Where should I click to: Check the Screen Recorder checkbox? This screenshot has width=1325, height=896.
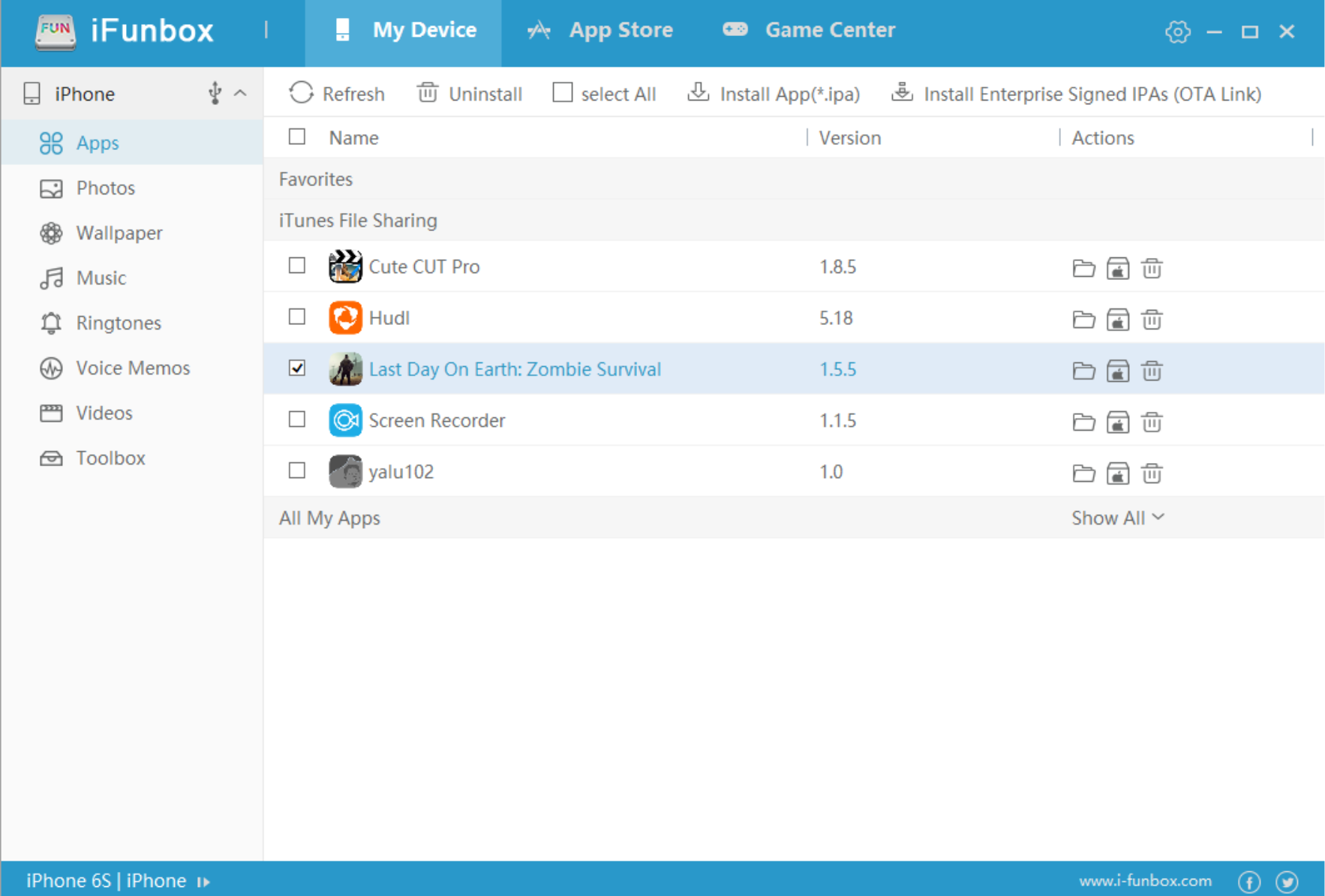coord(297,419)
